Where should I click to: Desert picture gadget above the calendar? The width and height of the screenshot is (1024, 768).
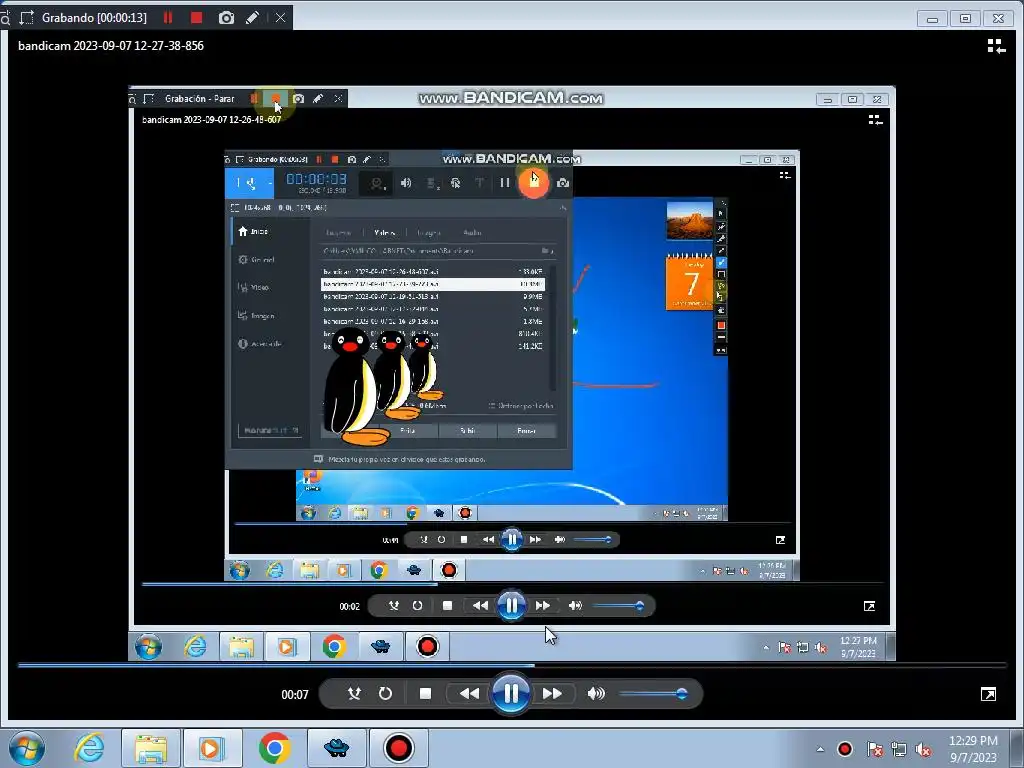pos(690,221)
